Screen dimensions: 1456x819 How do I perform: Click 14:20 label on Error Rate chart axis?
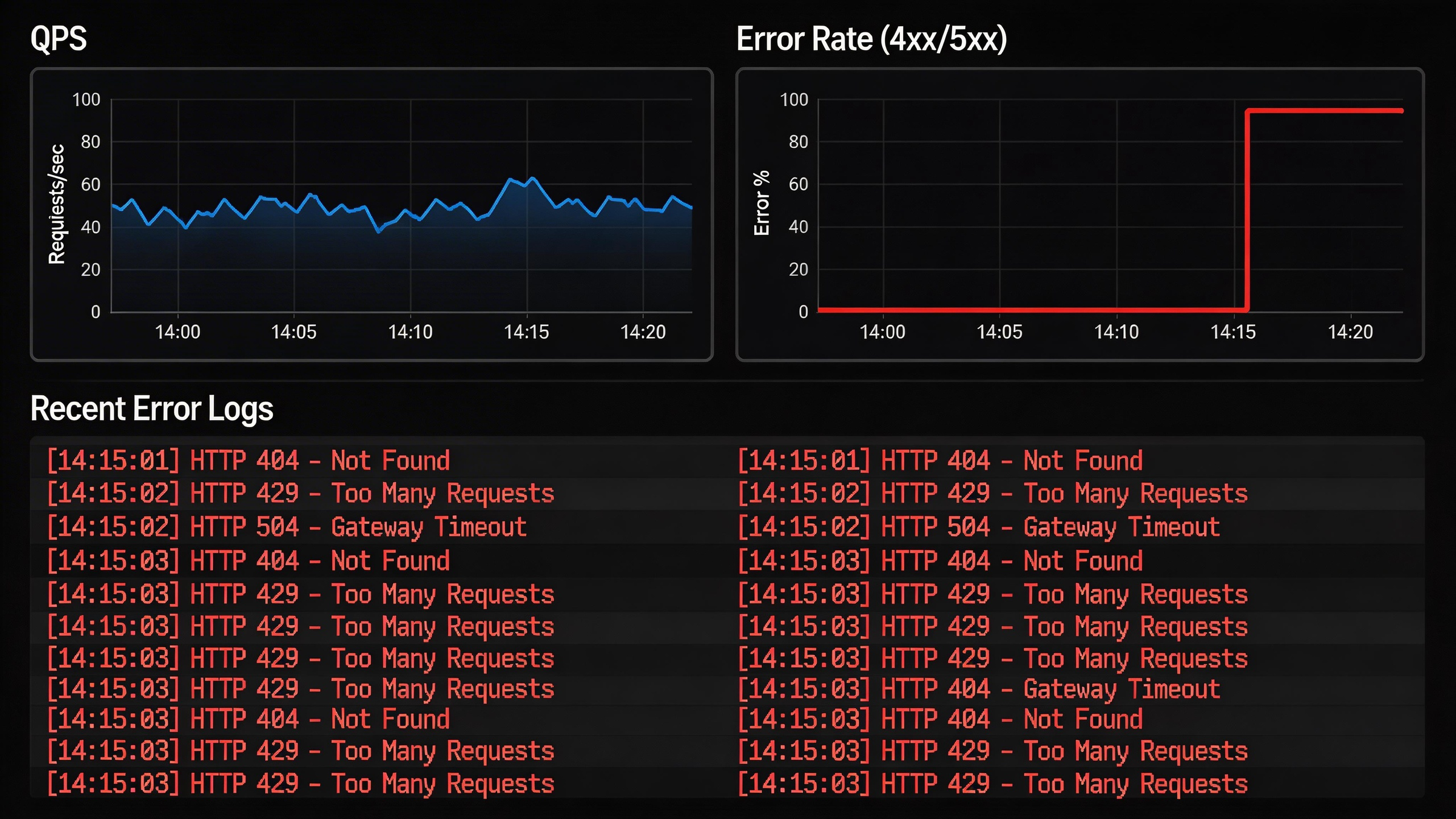coord(1350,332)
